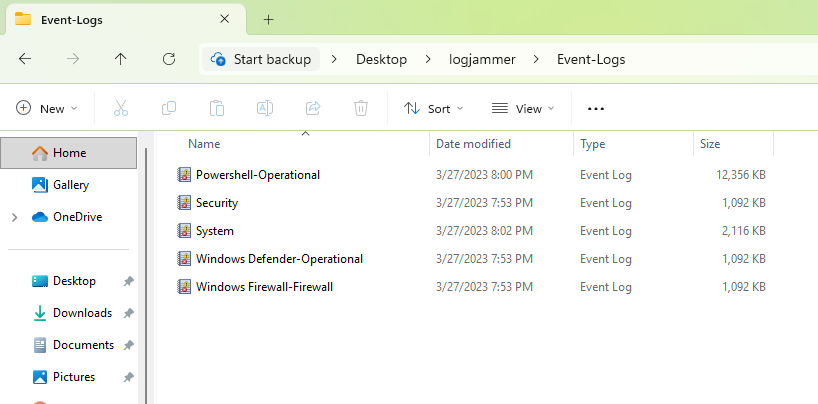Image resolution: width=818 pixels, height=404 pixels.
Task: Click Event-Logs in the breadcrumb path
Action: 591,60
